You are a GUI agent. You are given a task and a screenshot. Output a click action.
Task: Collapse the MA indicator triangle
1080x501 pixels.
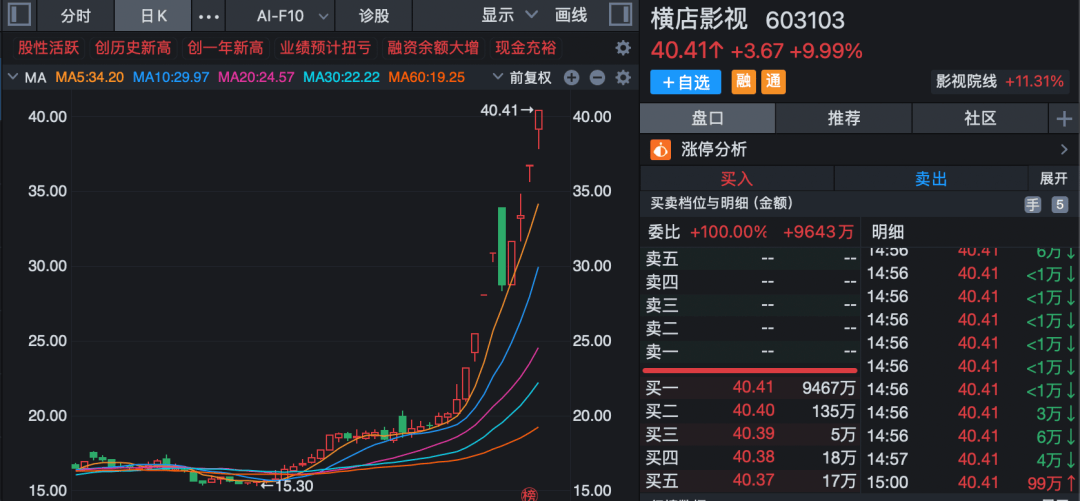coord(12,78)
